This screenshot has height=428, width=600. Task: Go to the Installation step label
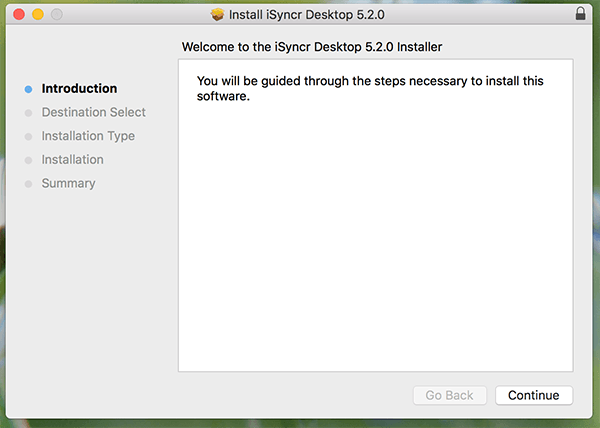click(x=72, y=160)
